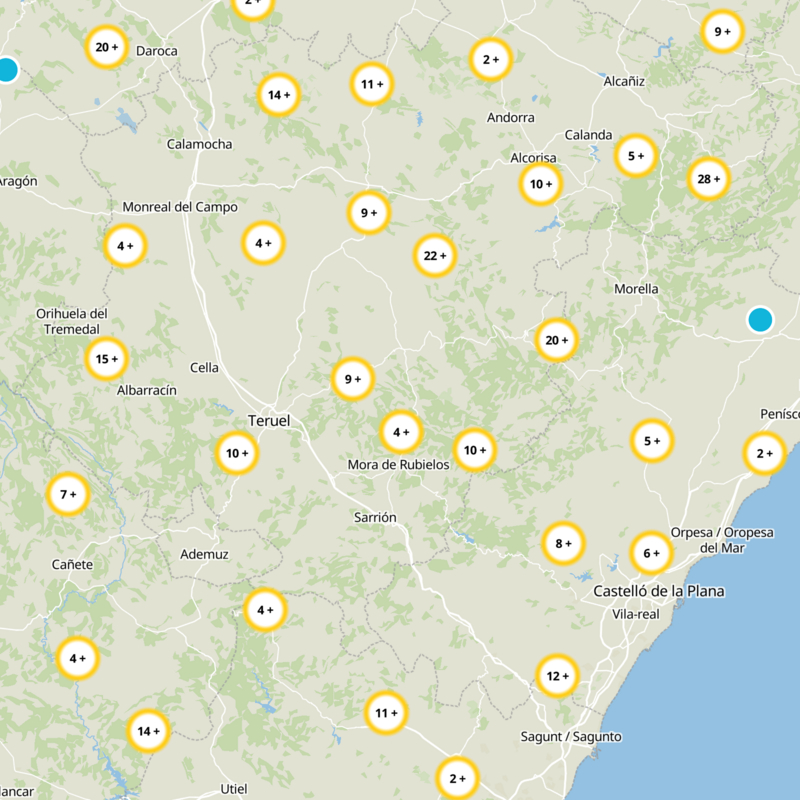Click the Mora de Rubielos label
Screen dimensions: 800x800
tap(398, 464)
